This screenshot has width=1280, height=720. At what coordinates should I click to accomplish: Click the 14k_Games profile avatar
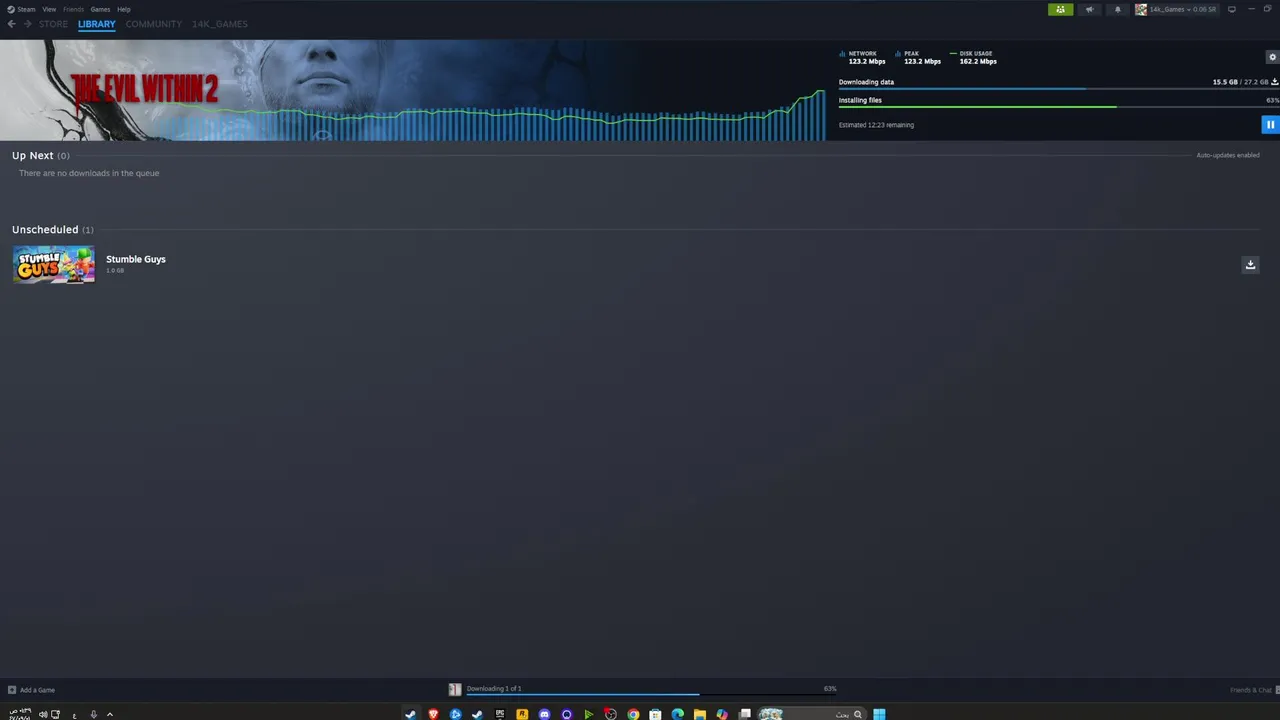point(1141,9)
